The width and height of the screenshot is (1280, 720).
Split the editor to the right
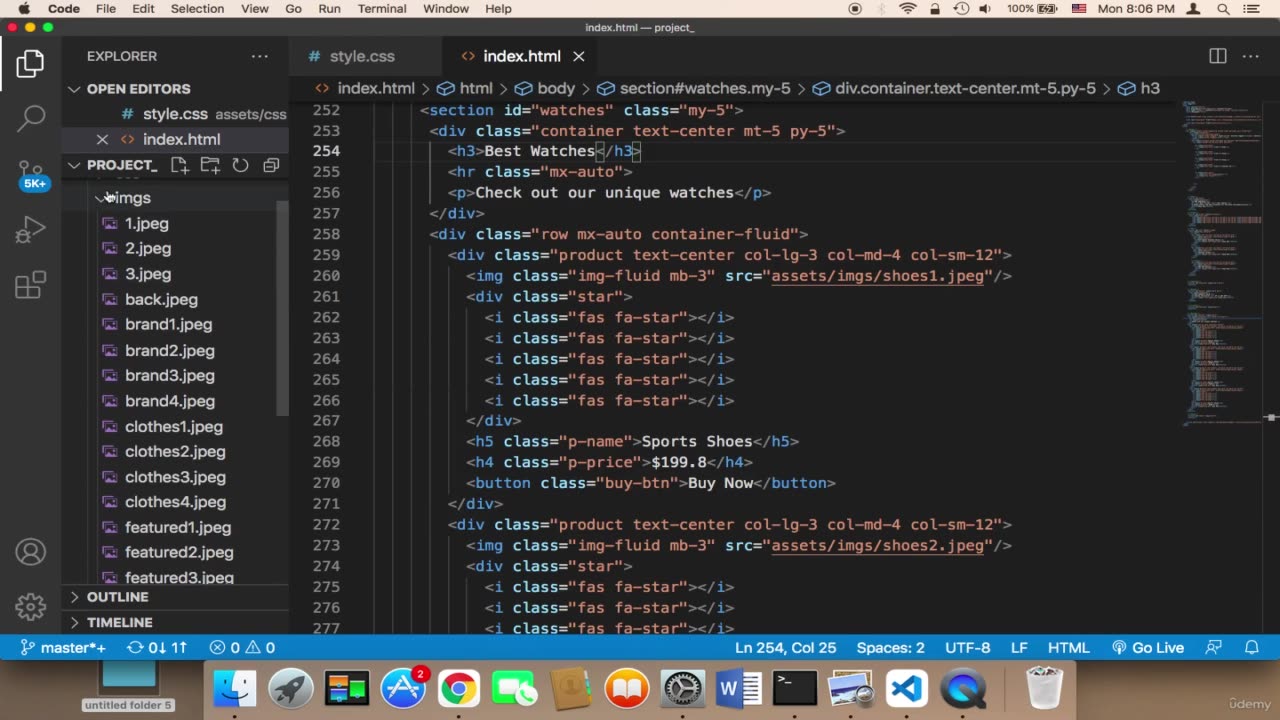click(1218, 56)
